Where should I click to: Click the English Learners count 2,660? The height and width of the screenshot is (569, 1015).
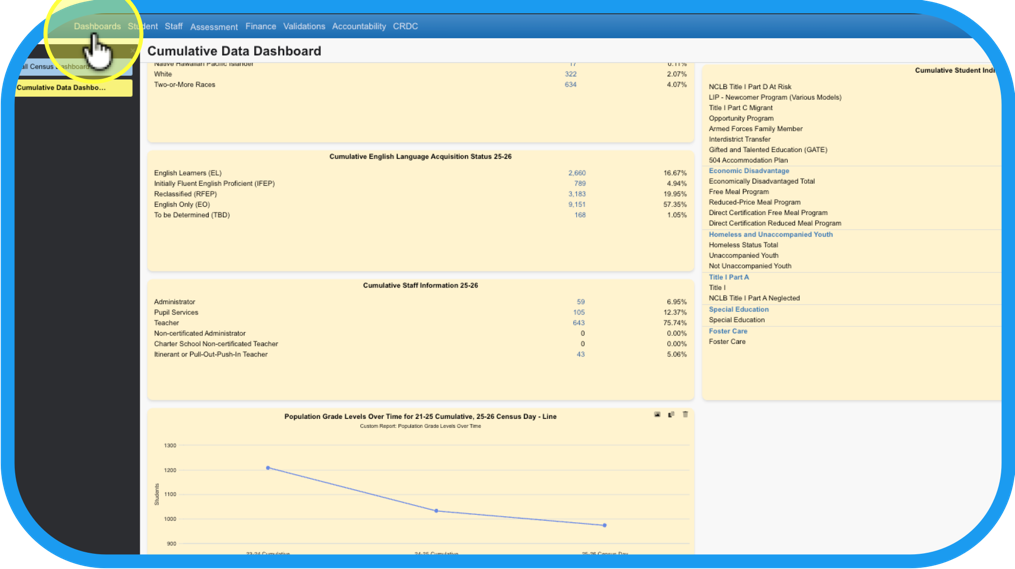coord(577,173)
